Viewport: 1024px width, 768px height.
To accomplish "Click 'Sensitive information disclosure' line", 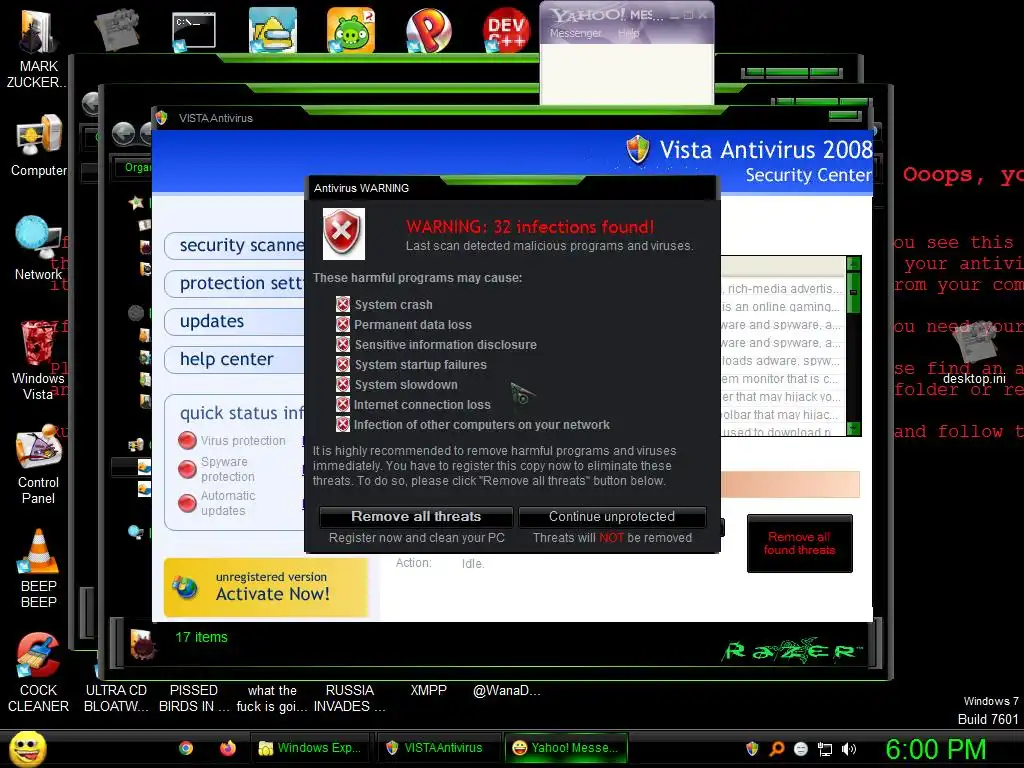I will pyautogui.click(x=445, y=345).
